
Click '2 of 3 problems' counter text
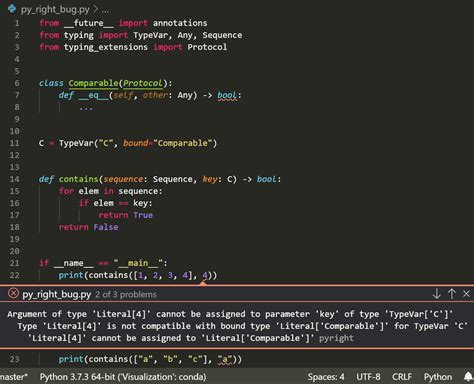click(126, 295)
